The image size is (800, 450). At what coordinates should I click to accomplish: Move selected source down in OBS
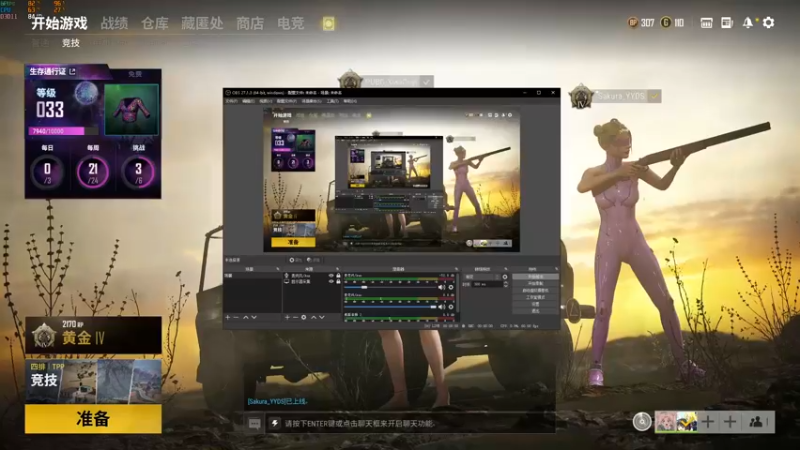coord(321,317)
